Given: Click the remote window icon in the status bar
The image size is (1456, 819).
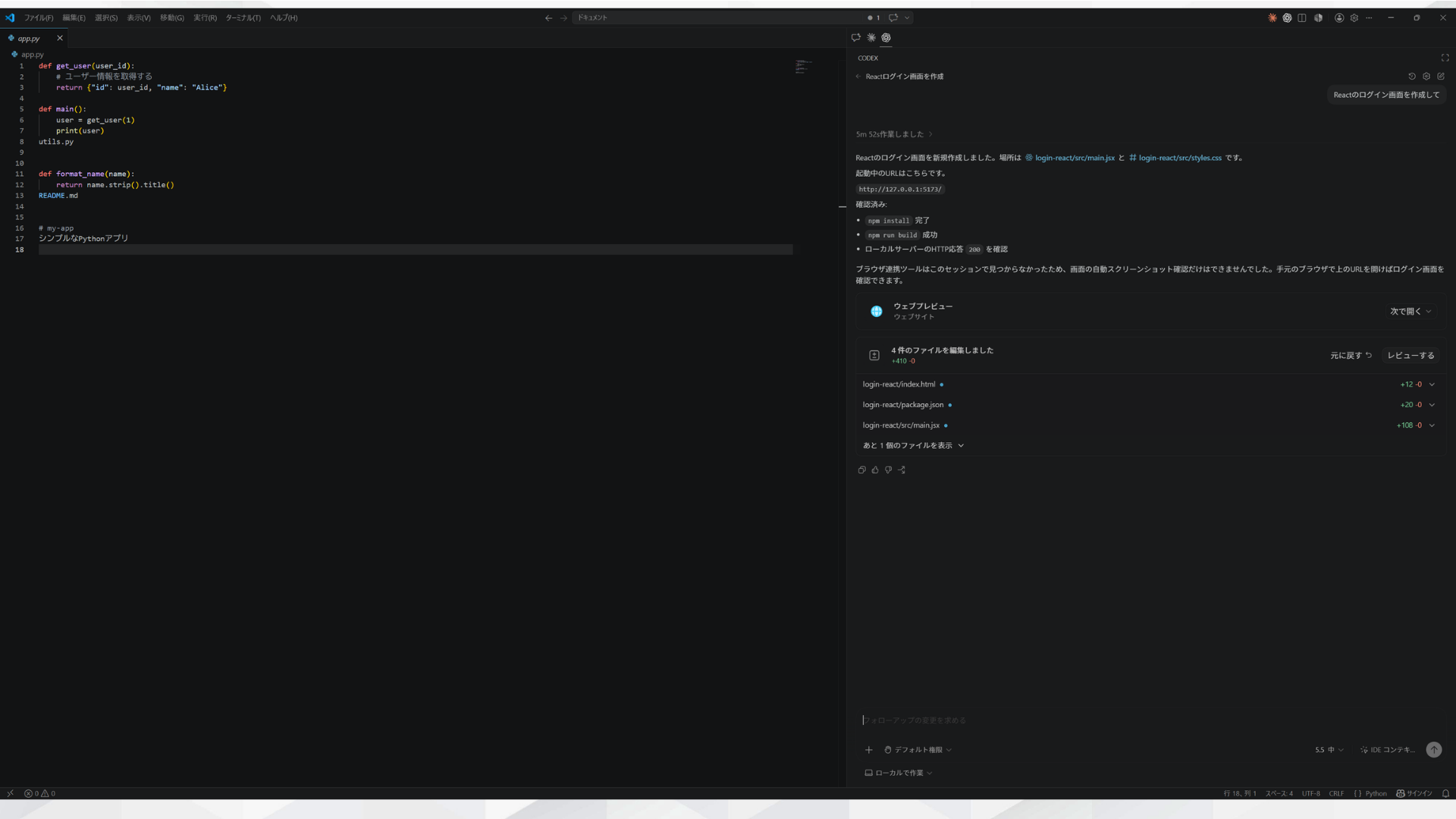Looking at the screenshot, I should [10, 793].
